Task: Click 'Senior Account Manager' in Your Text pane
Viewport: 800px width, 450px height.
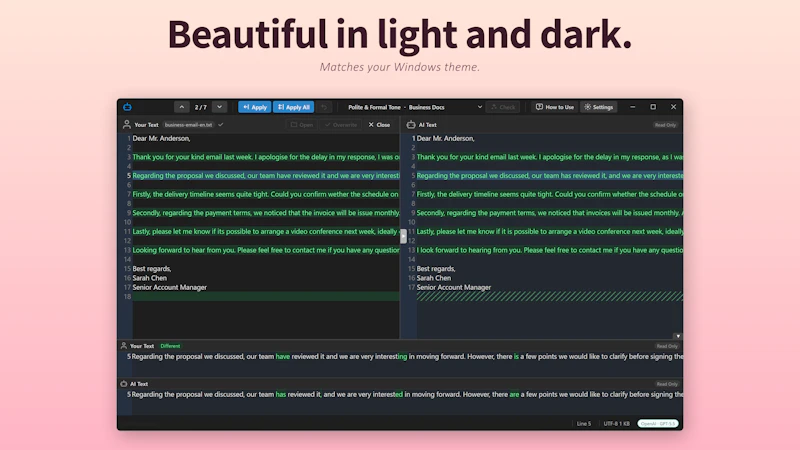Action: 169,287
